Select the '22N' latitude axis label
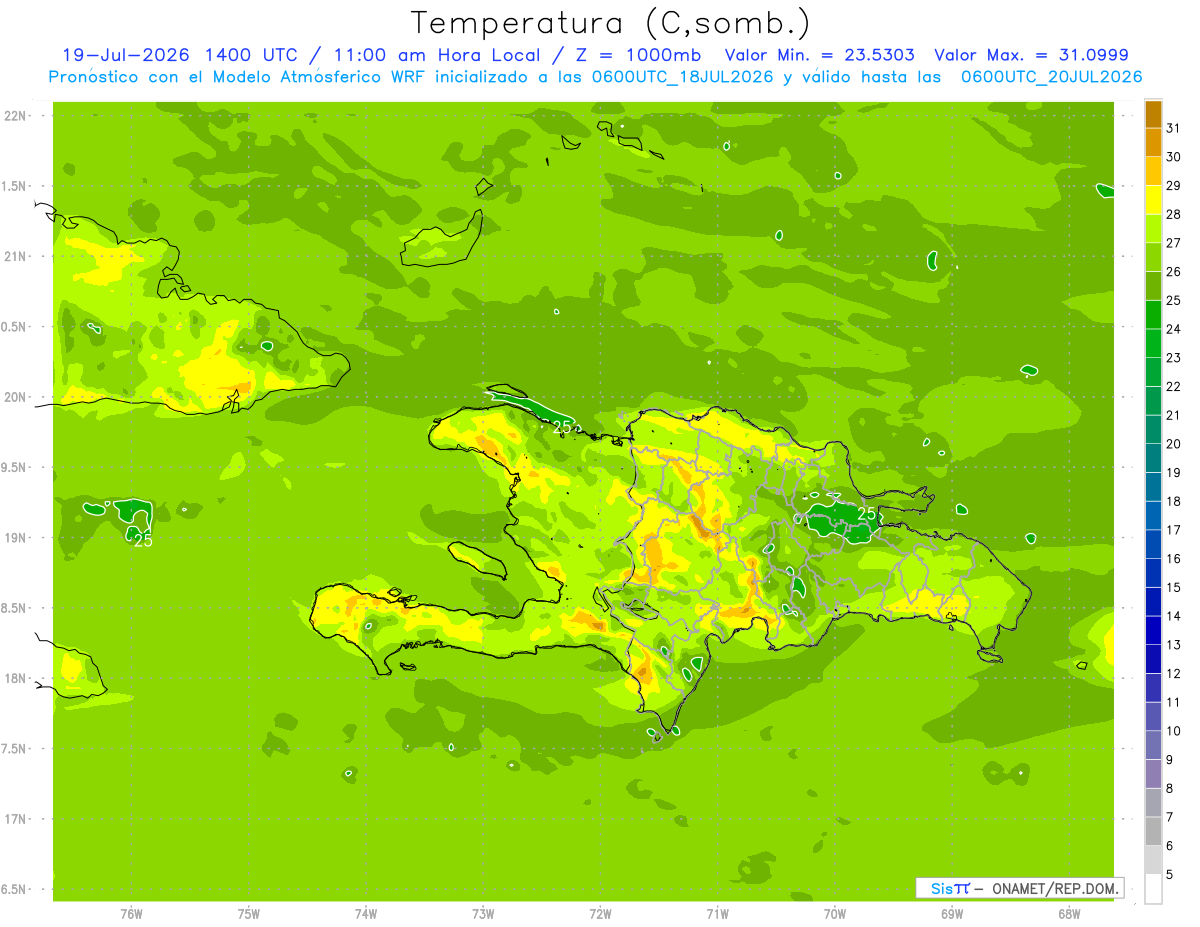Image resolution: width=1200 pixels, height=927 pixels. pos(17,115)
